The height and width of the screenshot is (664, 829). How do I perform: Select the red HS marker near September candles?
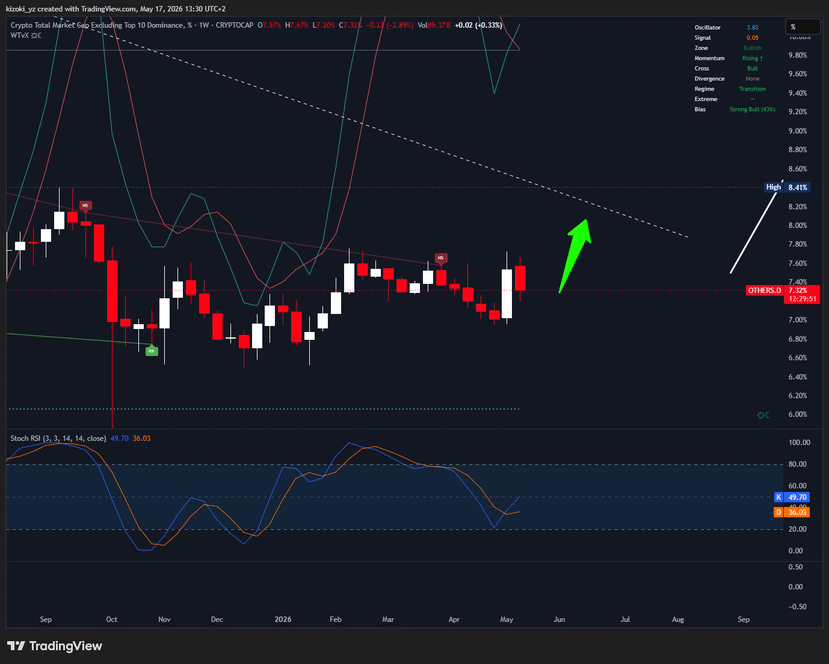point(86,206)
